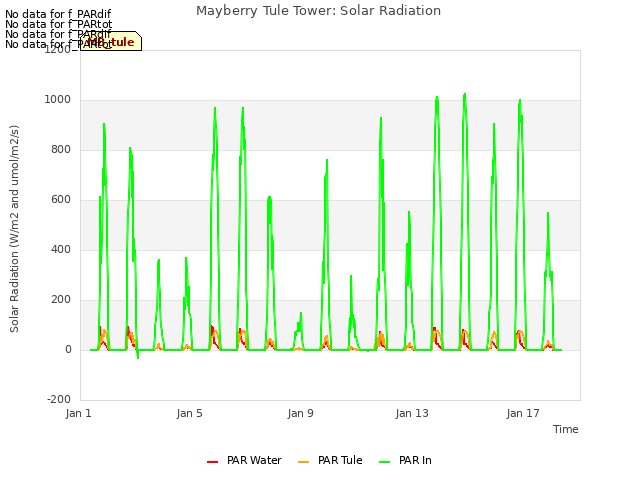The height and width of the screenshot is (480, 640).
Task: Click the 0 y-axis tick label
Action: pyautogui.click(x=68, y=349)
